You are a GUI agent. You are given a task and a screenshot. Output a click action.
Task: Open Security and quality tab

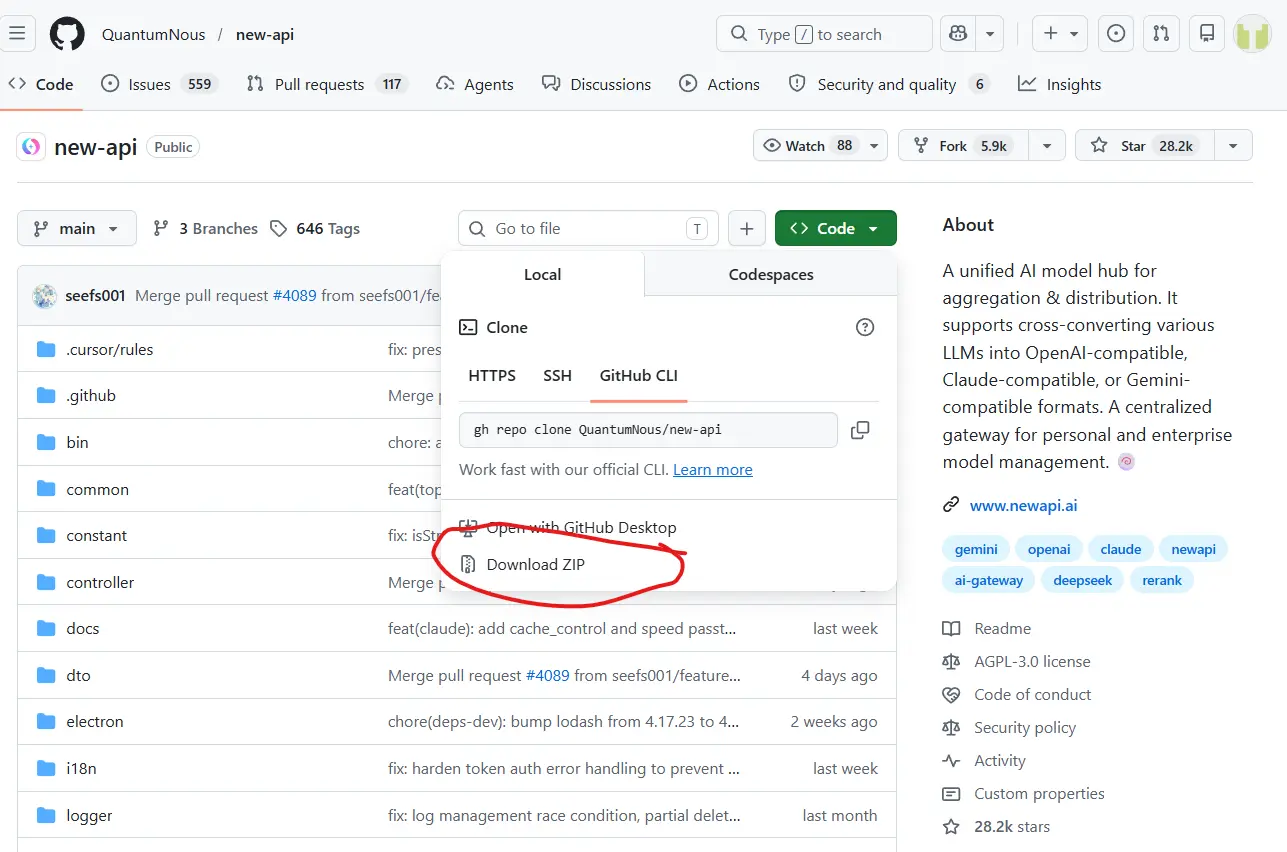pos(888,84)
